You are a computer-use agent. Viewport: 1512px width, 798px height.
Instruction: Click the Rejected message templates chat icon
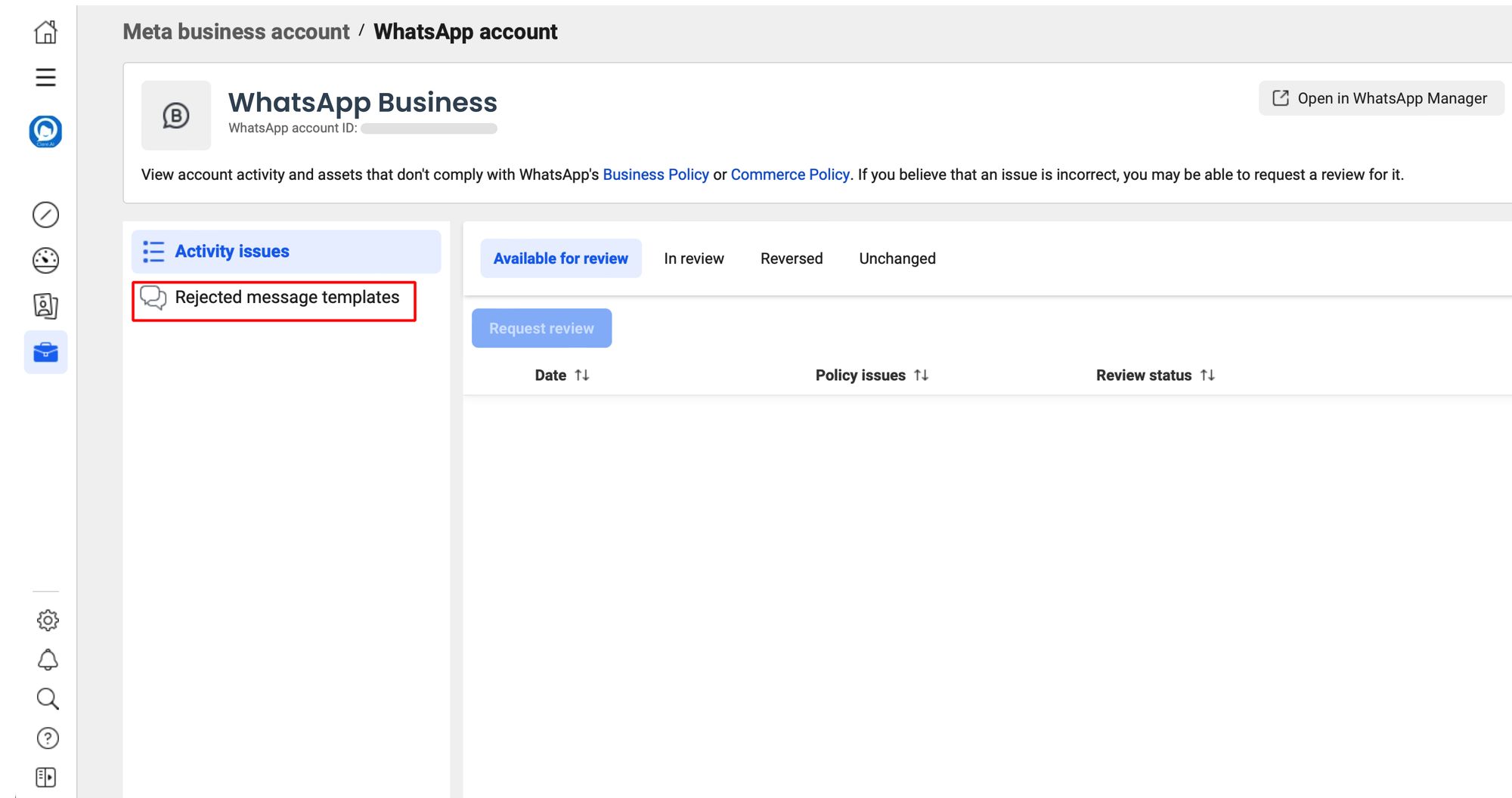click(153, 298)
